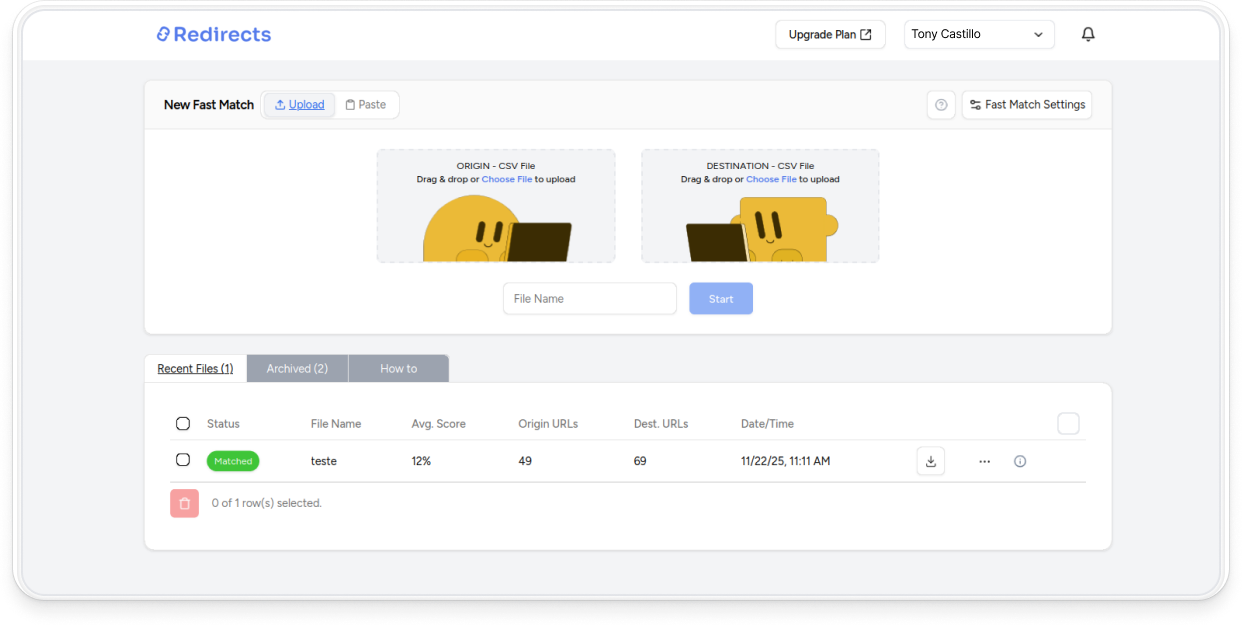Switch to the Archived tab
Image resolution: width=1242 pixels, height=625 pixels.
pos(297,368)
